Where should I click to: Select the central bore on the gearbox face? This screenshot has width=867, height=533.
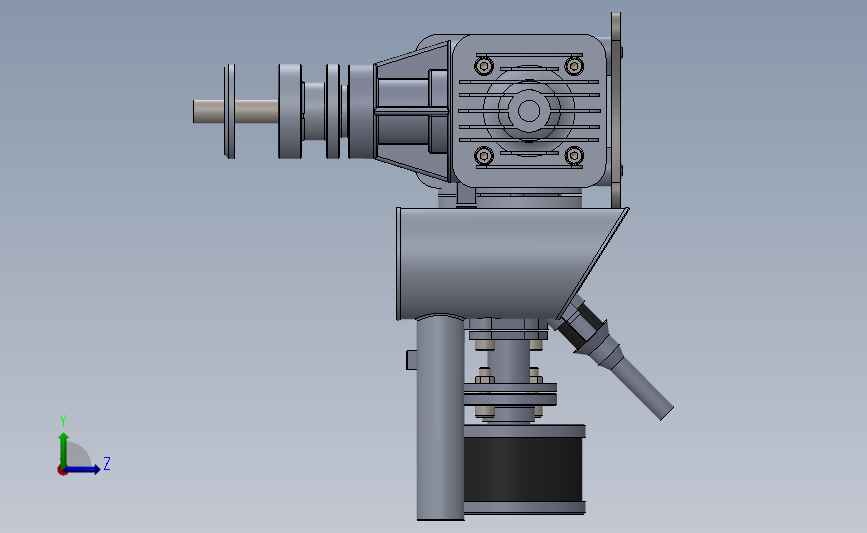529,111
